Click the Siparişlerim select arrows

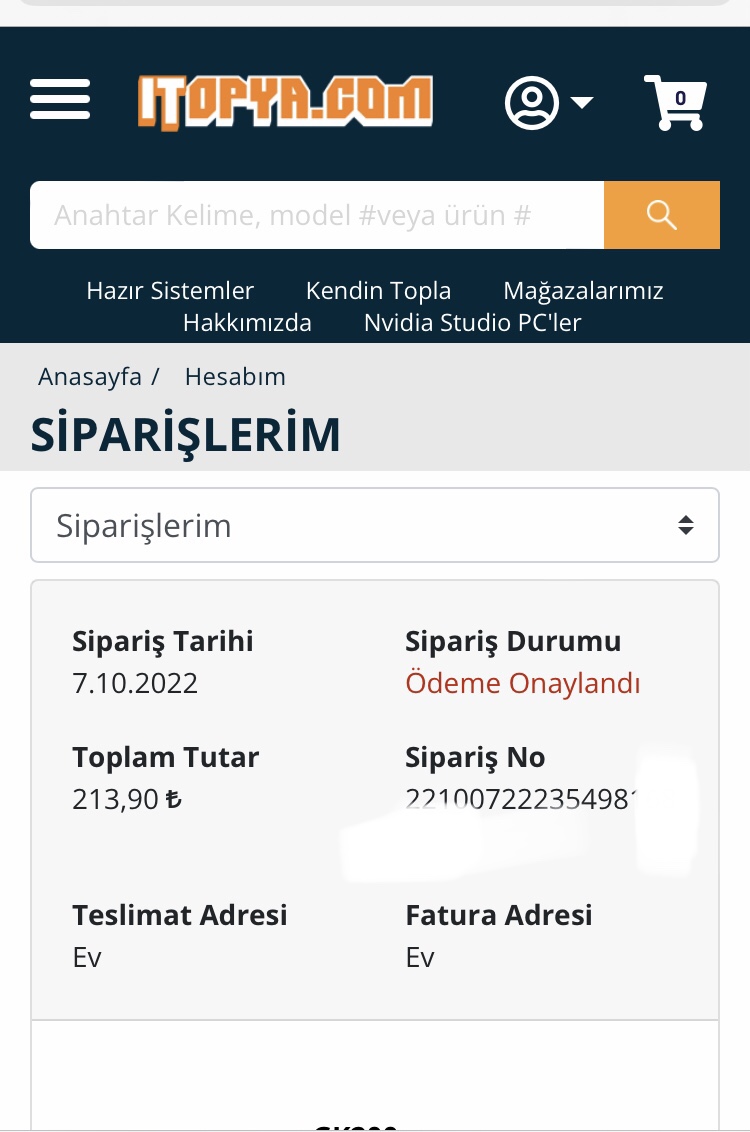686,525
